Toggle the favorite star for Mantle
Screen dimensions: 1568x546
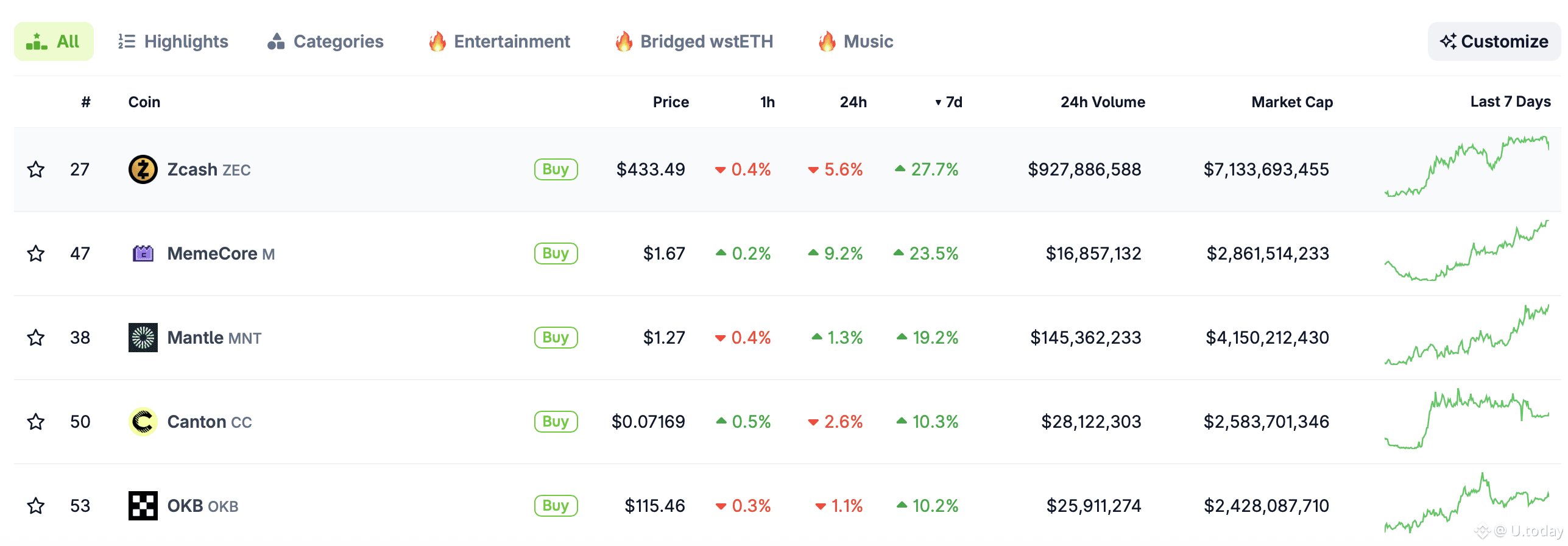click(35, 338)
